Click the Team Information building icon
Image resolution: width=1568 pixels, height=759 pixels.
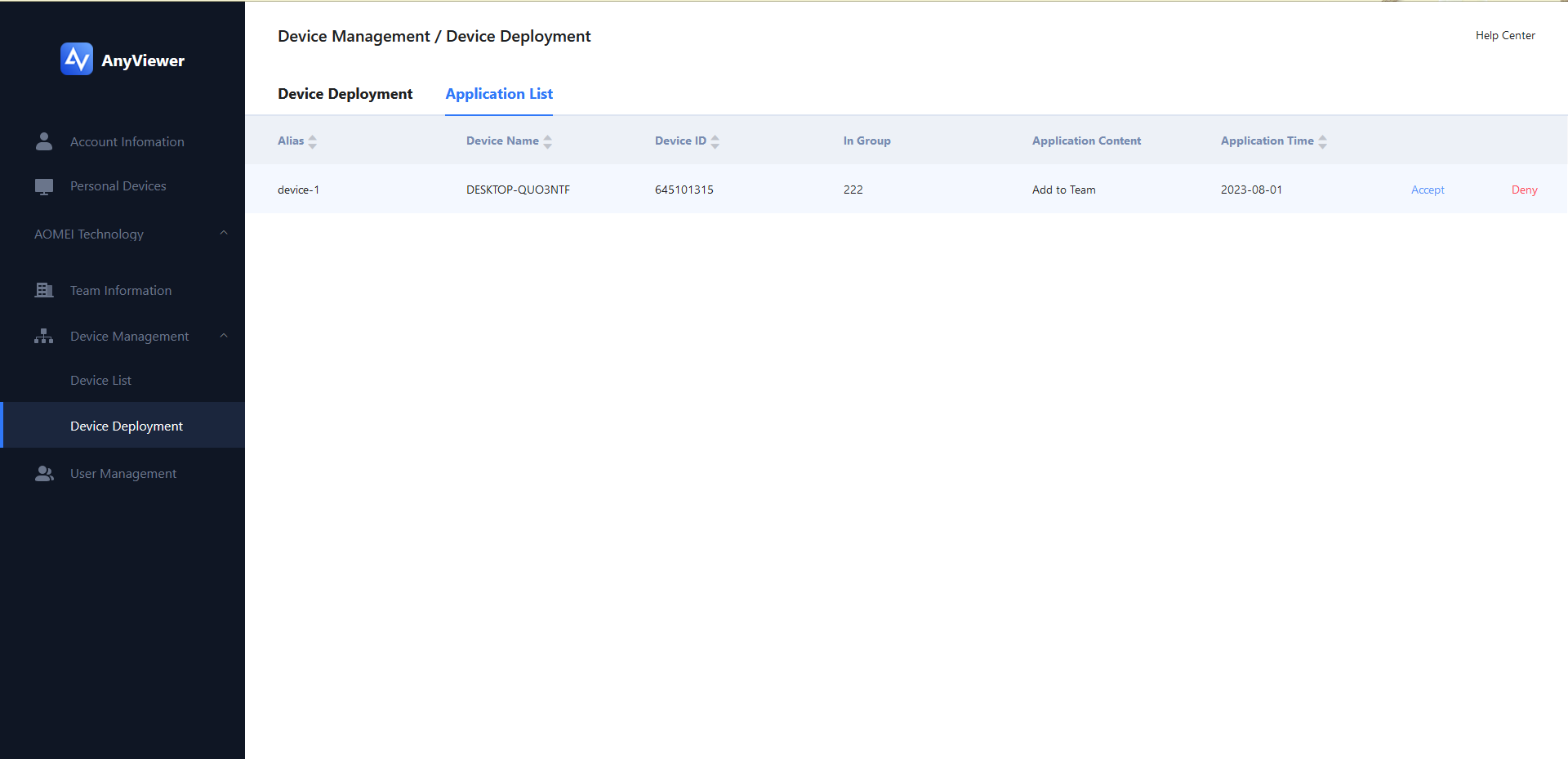[x=44, y=290]
